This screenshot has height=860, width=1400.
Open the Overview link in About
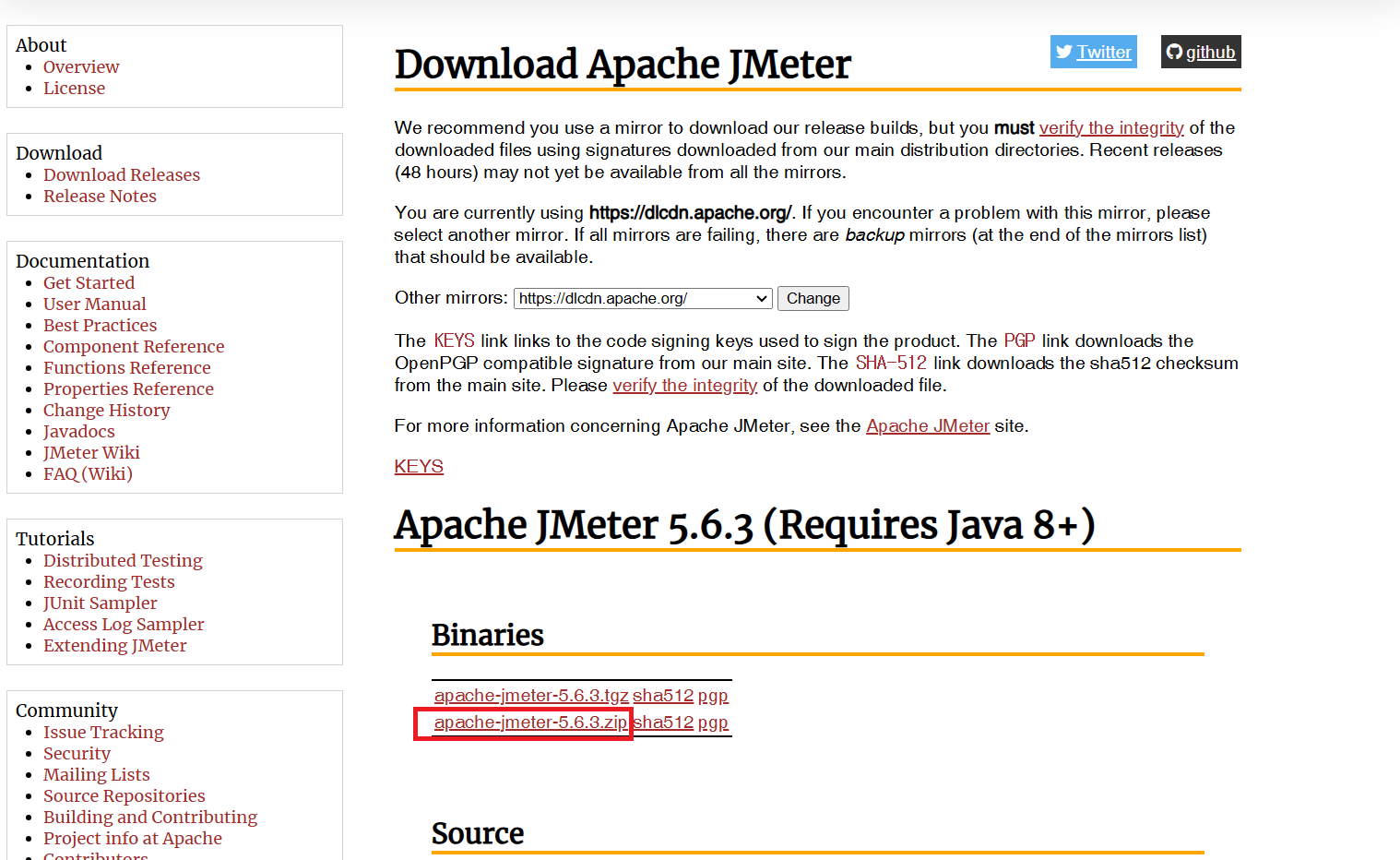point(81,66)
